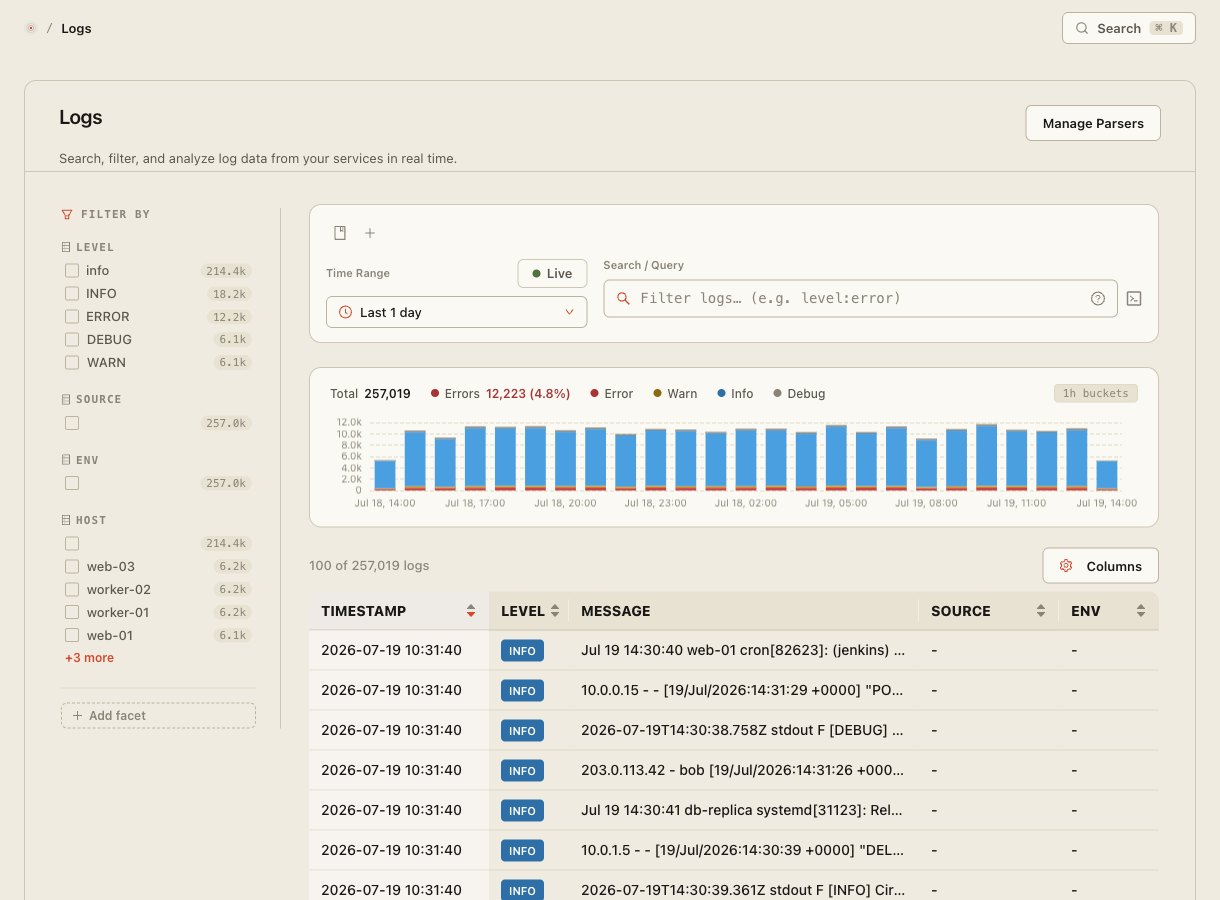Sort the SOURCE column with its arrows
This screenshot has height=900, width=1220.
coord(1041,611)
